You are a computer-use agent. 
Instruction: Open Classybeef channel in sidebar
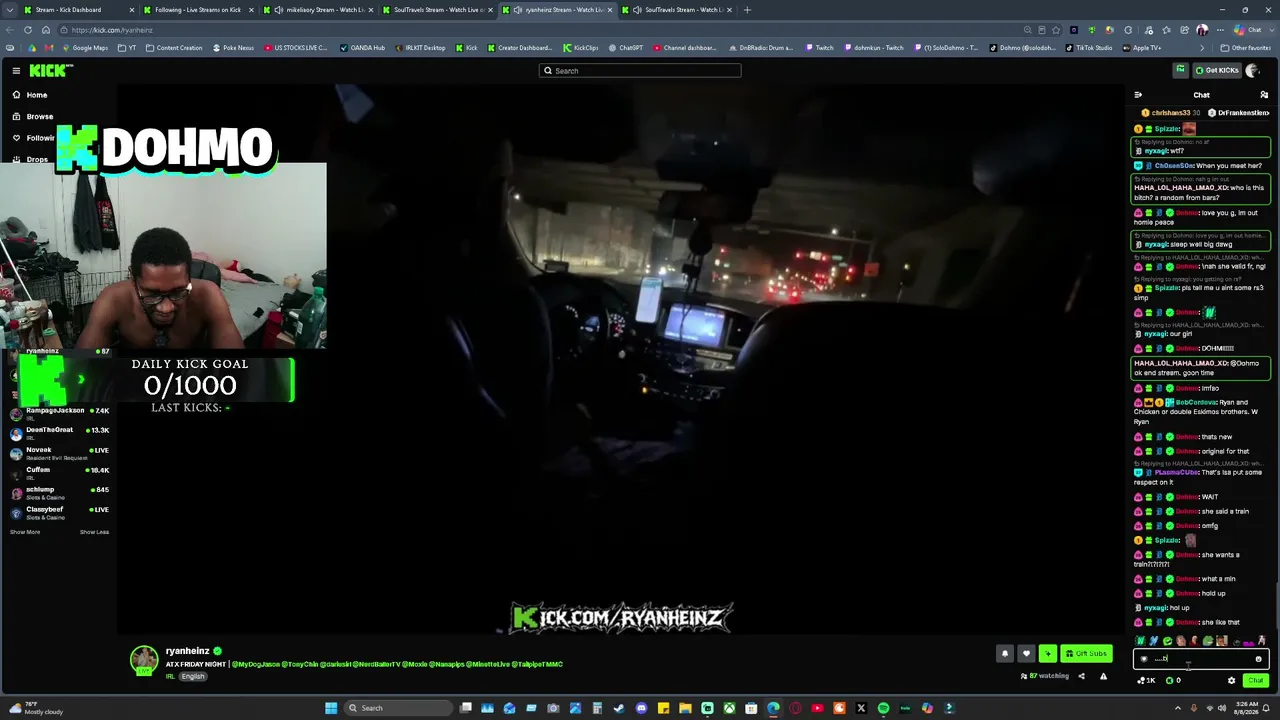click(x=60, y=512)
